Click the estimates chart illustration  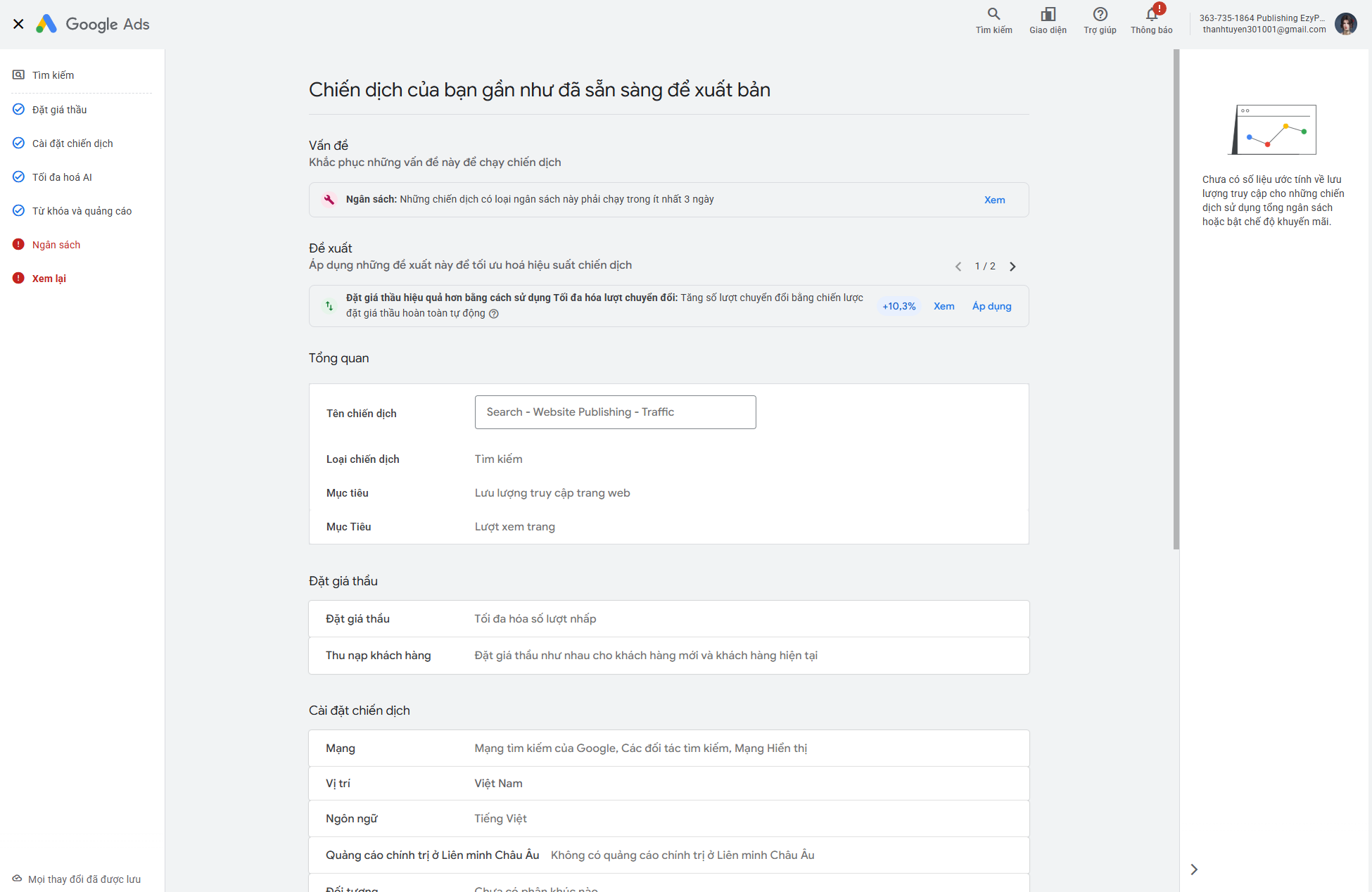(x=1273, y=129)
